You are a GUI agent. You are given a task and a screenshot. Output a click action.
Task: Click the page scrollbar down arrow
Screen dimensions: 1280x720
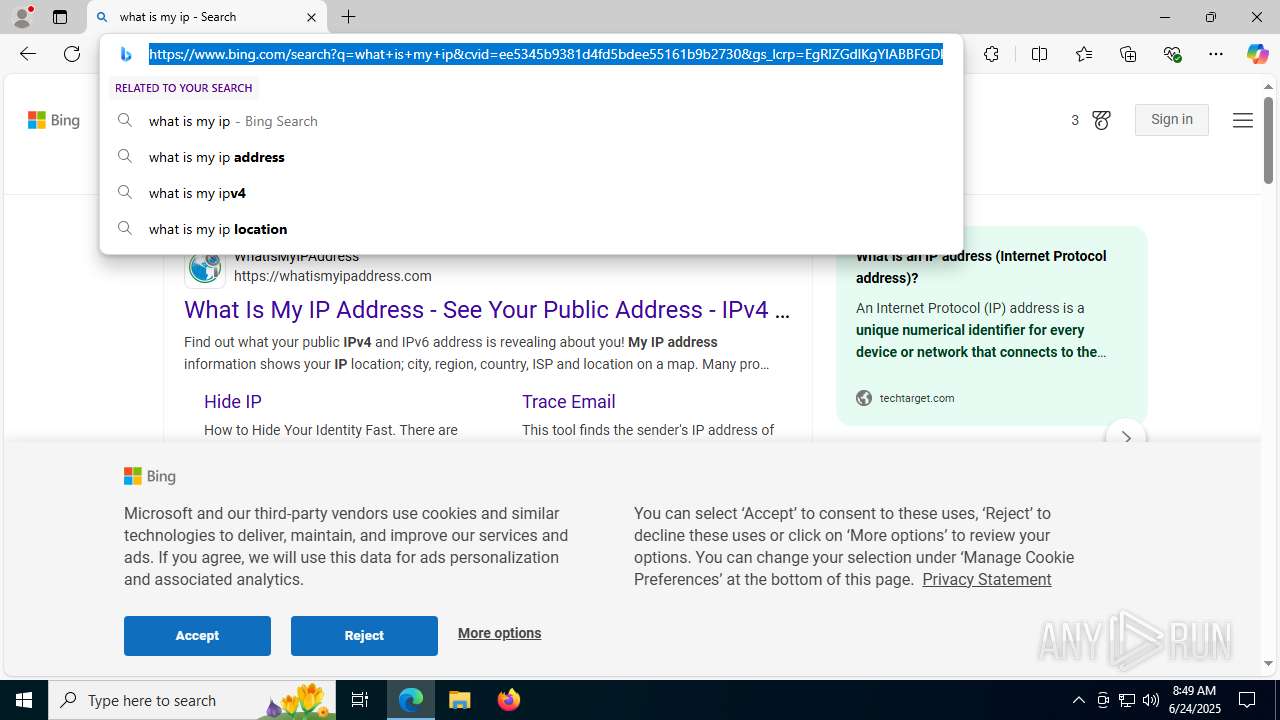click(x=1268, y=664)
